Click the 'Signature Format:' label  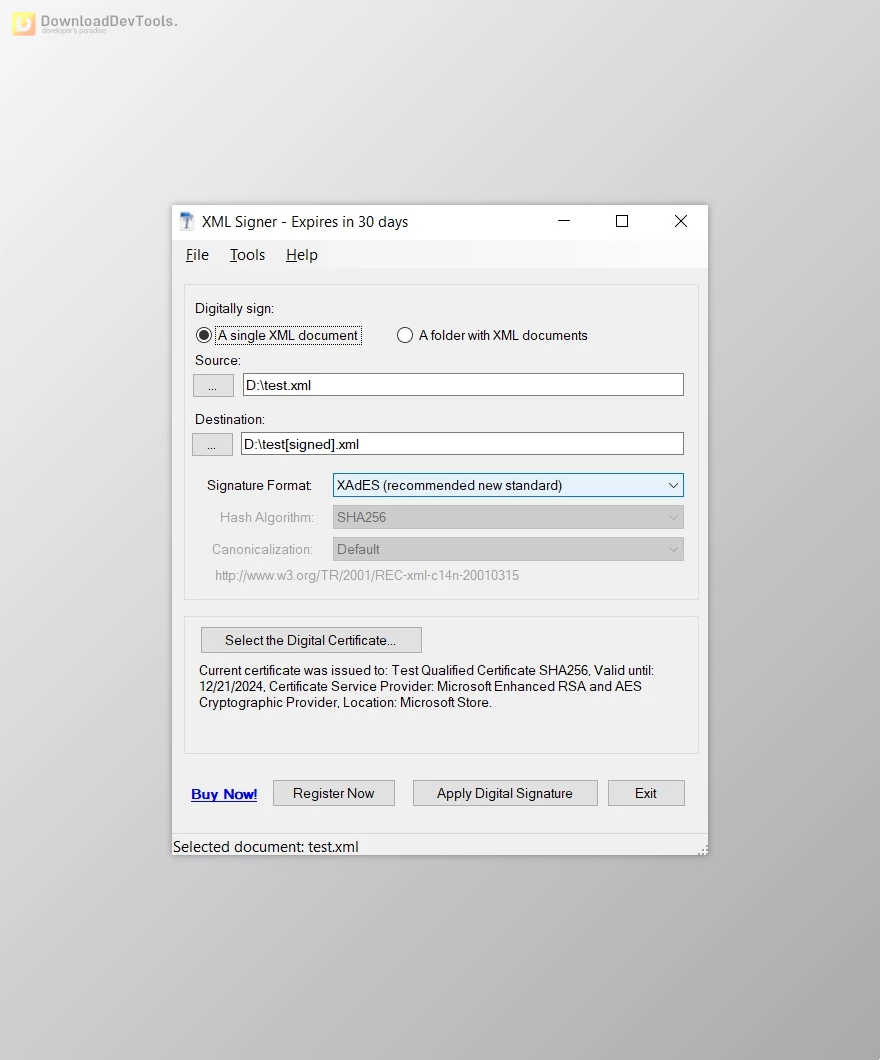[260, 485]
